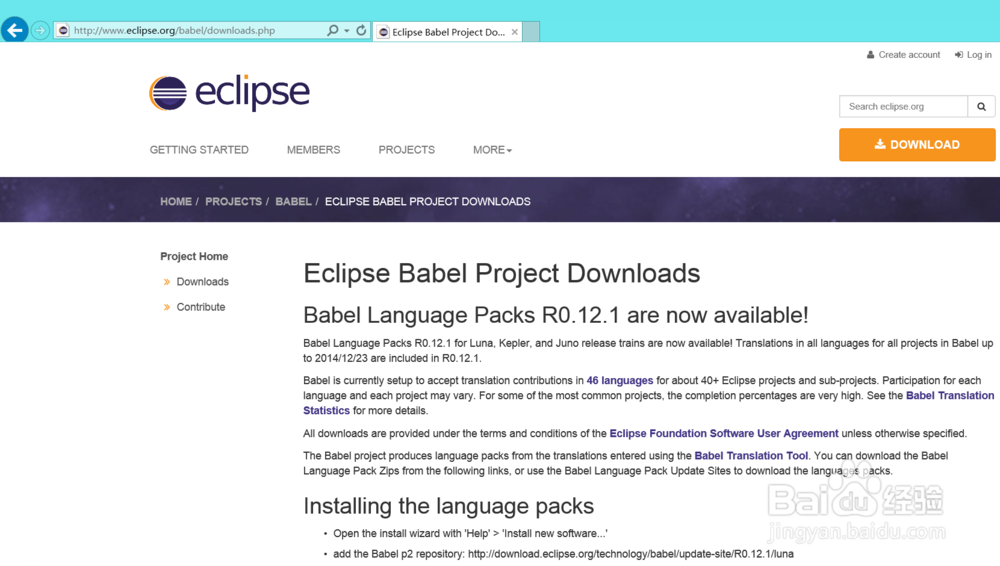Open the Contribute sidebar link
This screenshot has height=566, width=1000.
point(201,307)
